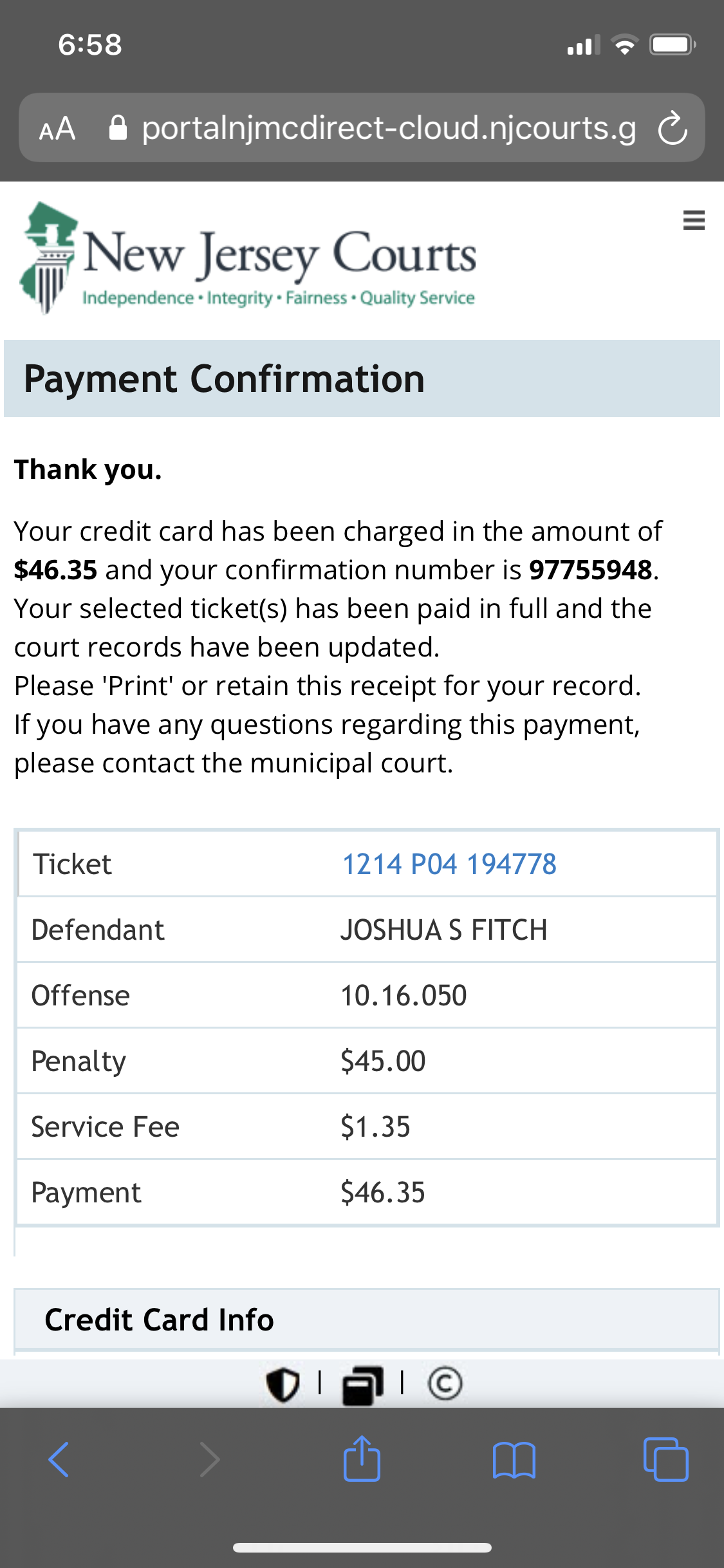
Task: Tap the battery icon in status bar
Action: click(x=671, y=45)
